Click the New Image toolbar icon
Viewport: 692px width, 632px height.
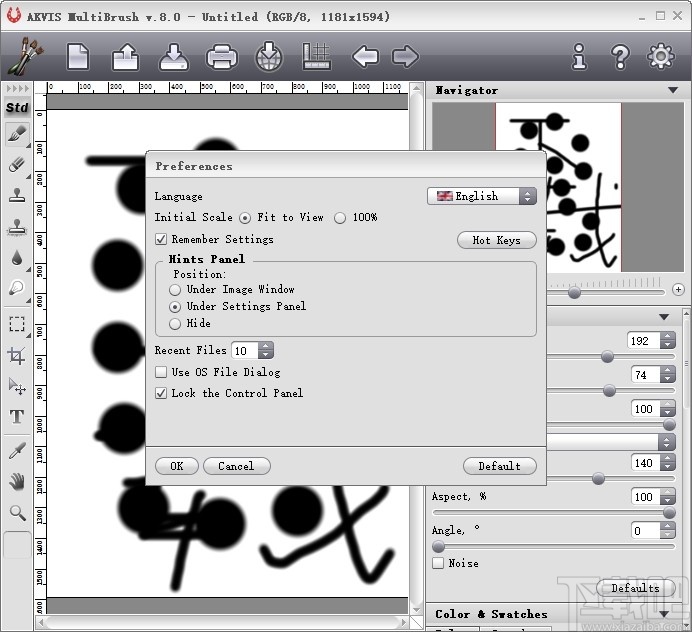click(x=78, y=56)
